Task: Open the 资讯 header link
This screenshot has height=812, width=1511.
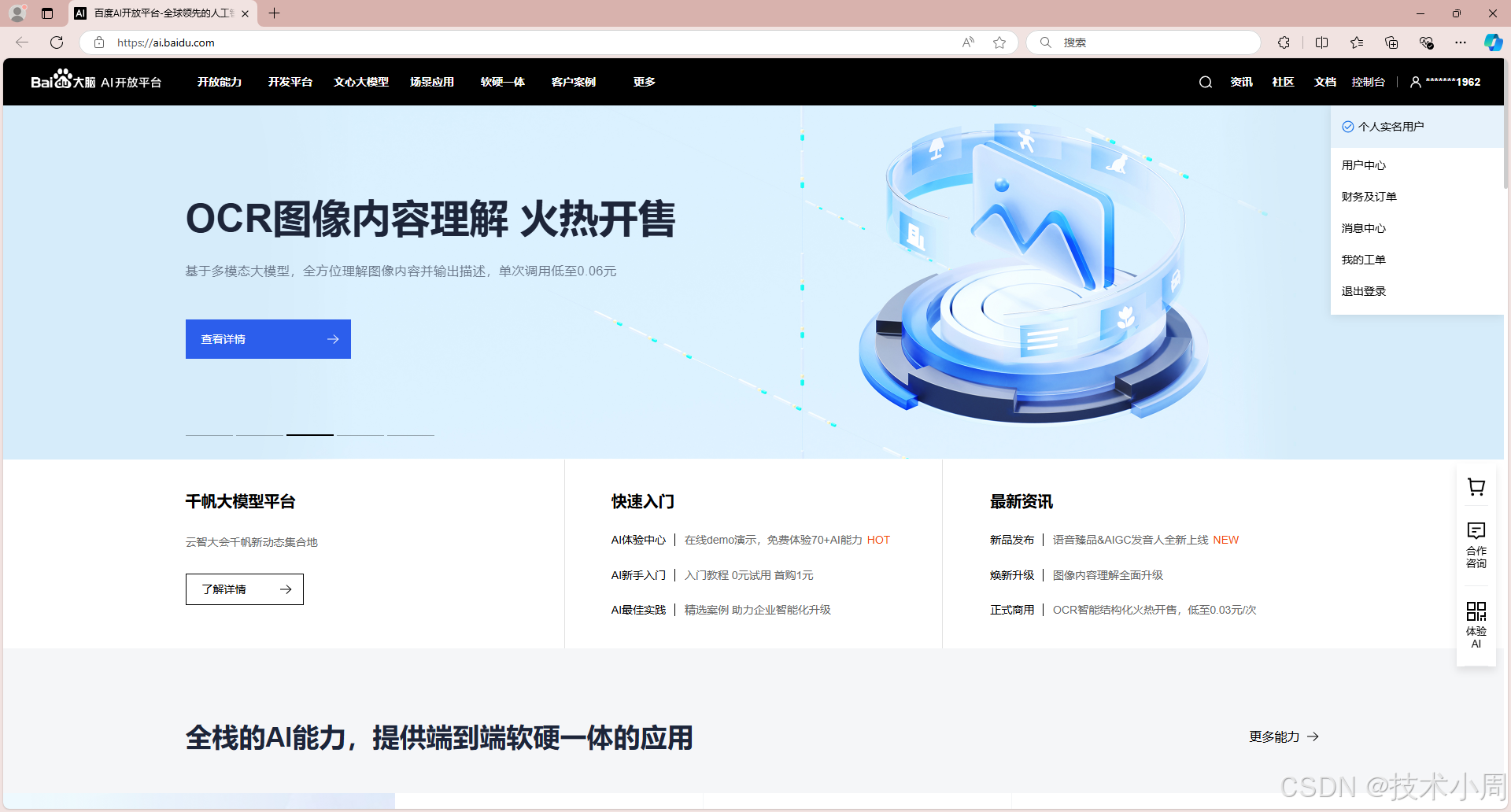Action: click(x=1241, y=82)
